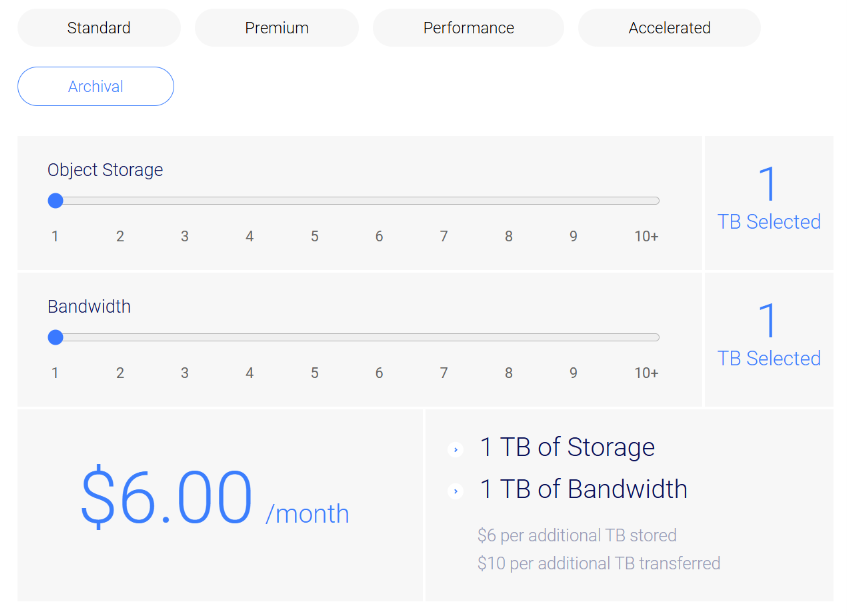Viewport: 847px width, 616px height.
Task: Switch to the Performance tier
Action: click(468, 28)
